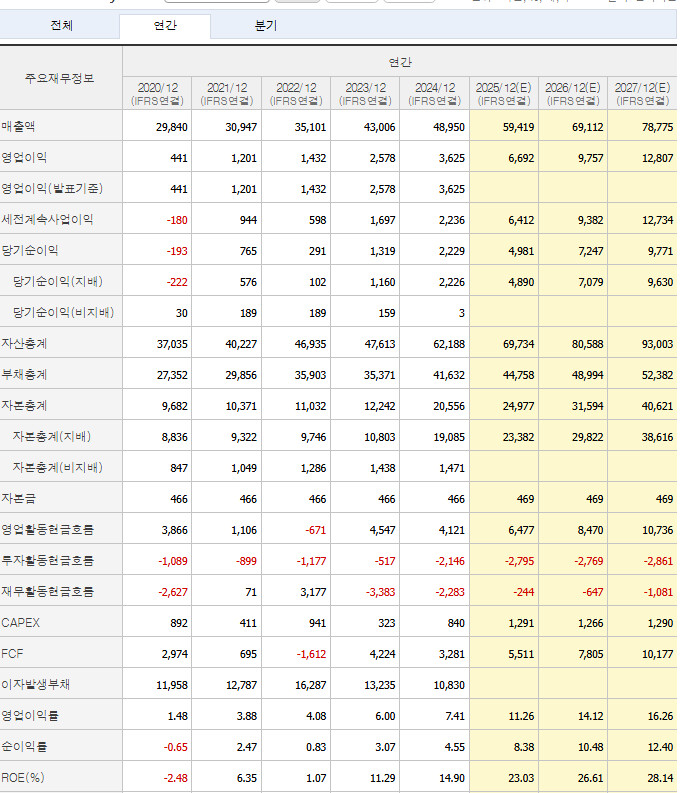Select the 당기순이익(비지배) row label

point(63,312)
